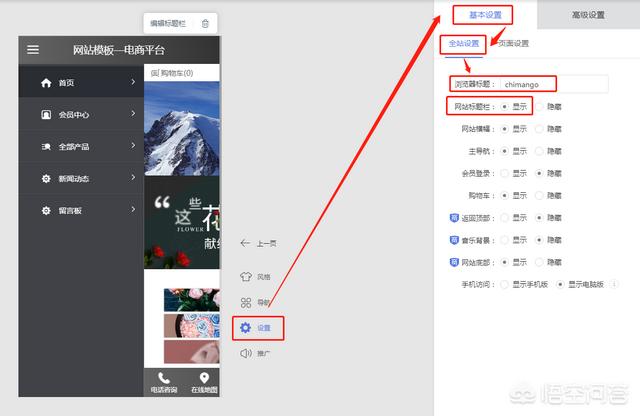Viewport: 640px width, 416px height.
Task: Click the cart icon before 购物车(0)
Action: [x=155, y=73]
